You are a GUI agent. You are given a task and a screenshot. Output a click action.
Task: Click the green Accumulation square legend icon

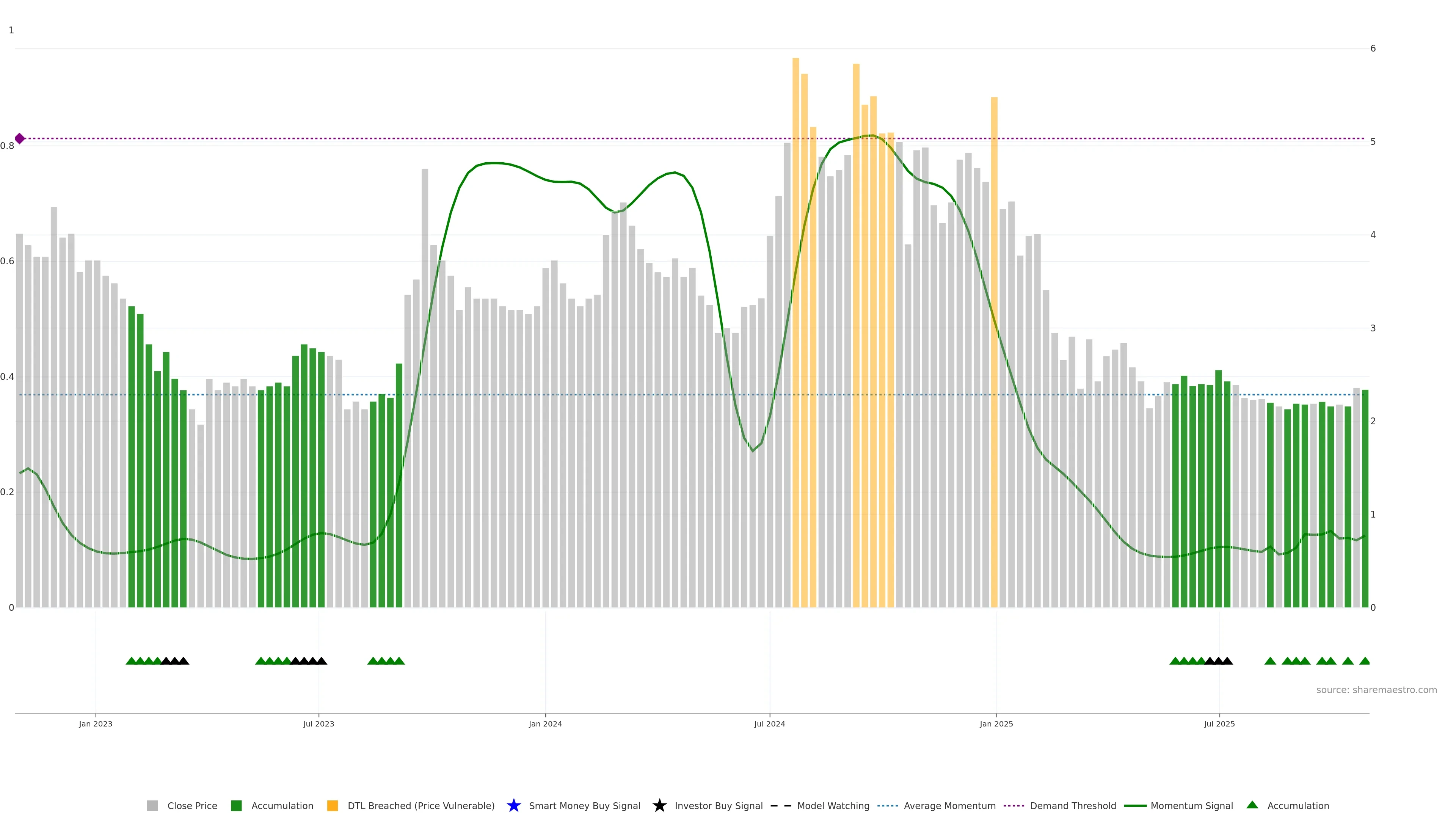[236, 805]
